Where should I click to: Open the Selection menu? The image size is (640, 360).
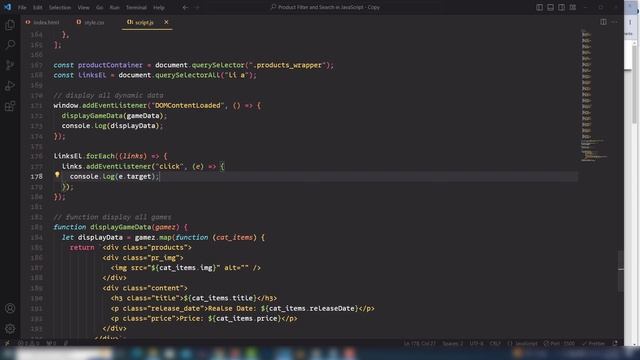click(60, 7)
